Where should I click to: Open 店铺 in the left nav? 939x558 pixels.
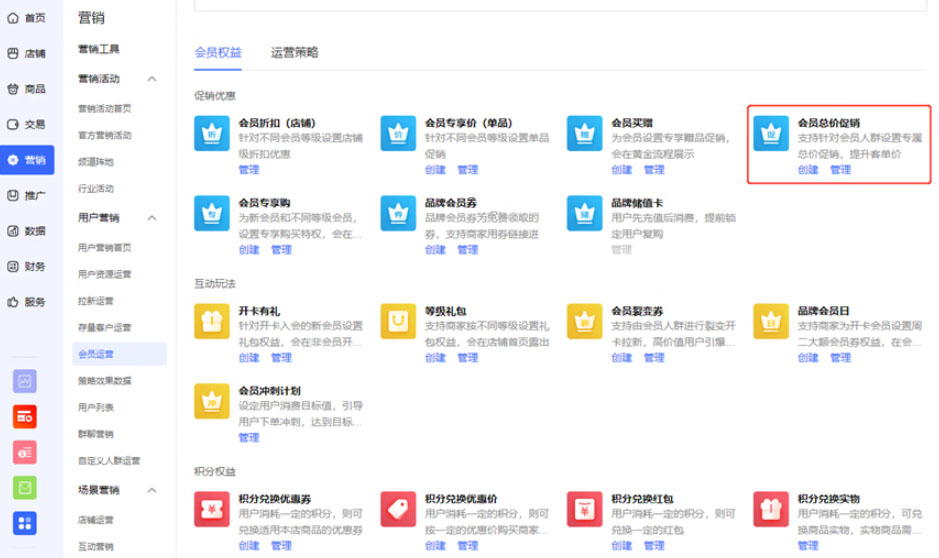click(27, 53)
